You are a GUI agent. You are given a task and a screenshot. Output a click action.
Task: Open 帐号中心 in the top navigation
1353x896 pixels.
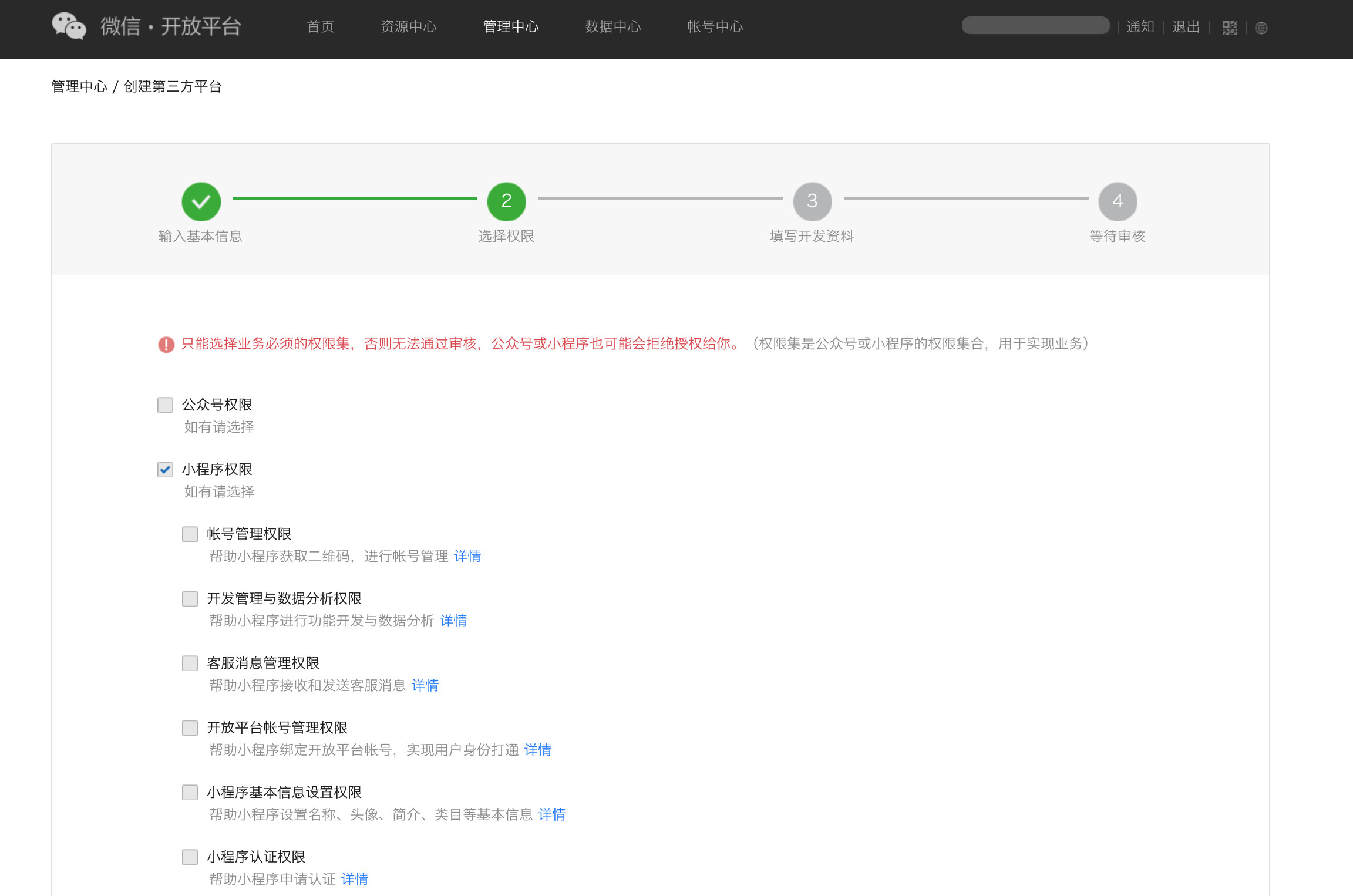(715, 26)
